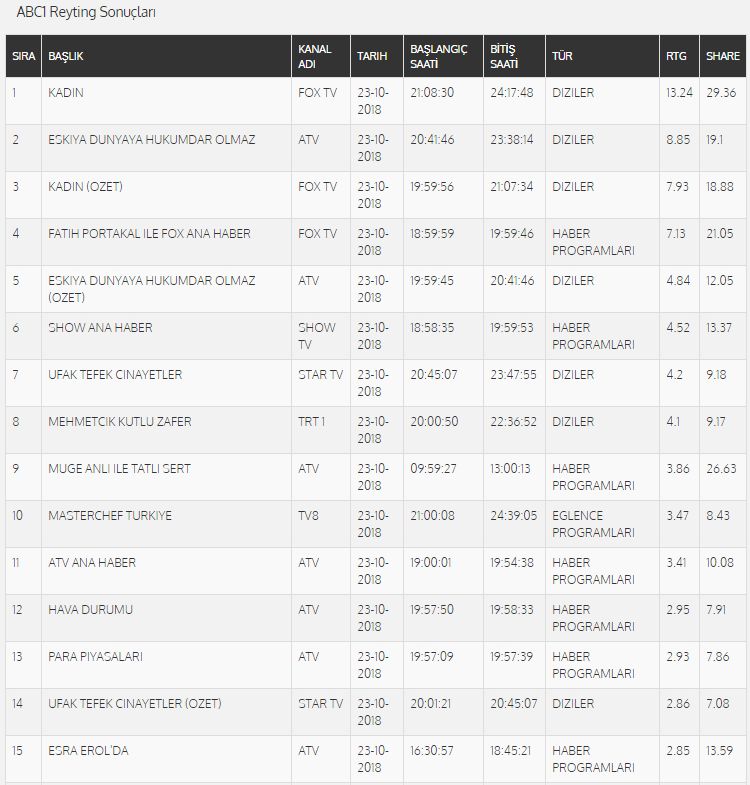The width and height of the screenshot is (750, 785).
Task: Select ESKIYA DUNYAYA HUKUMDAR OLMAZ in row 2
Action: point(152,140)
